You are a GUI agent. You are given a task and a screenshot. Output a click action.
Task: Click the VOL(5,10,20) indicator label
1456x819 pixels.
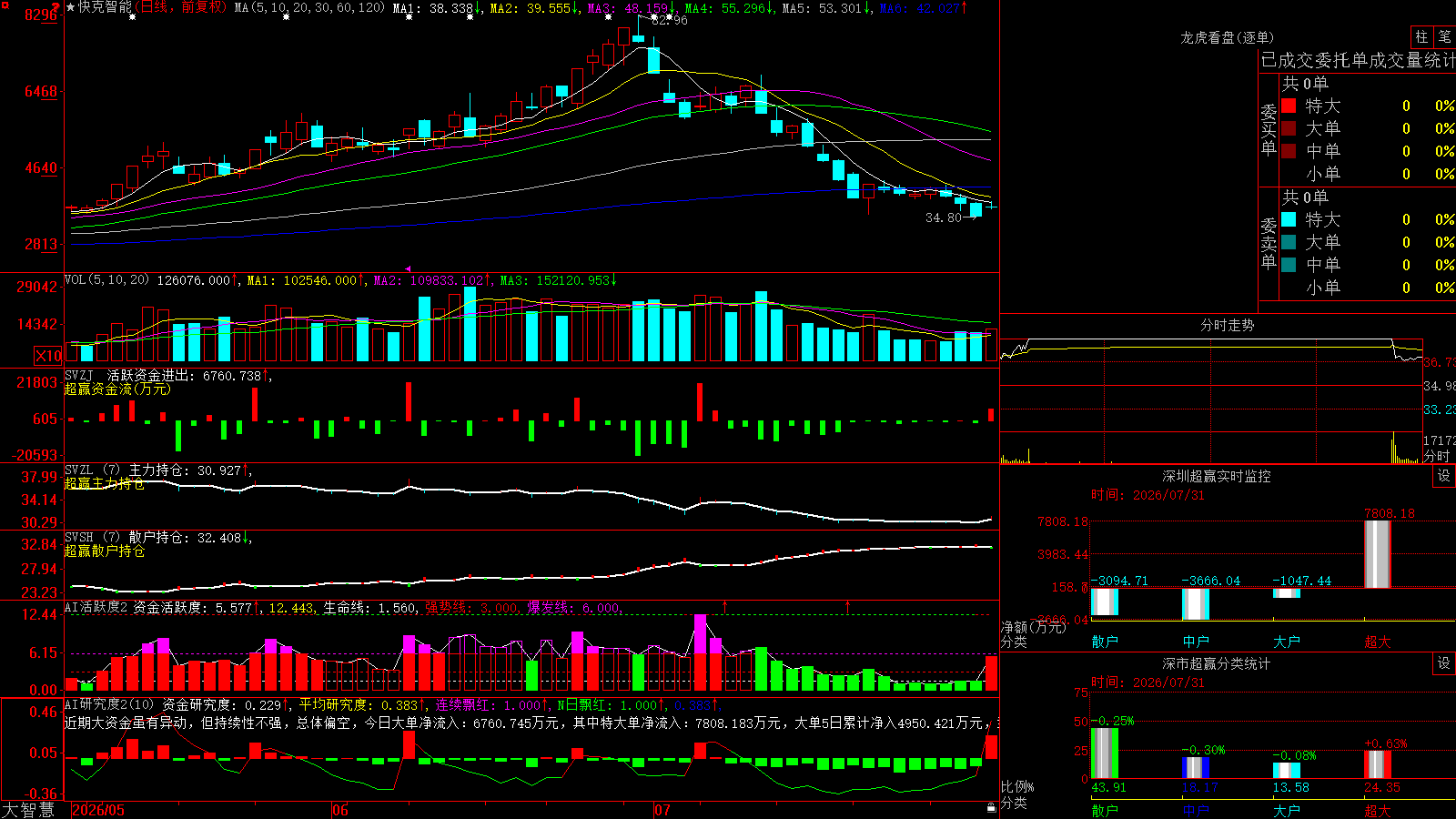tap(106, 280)
